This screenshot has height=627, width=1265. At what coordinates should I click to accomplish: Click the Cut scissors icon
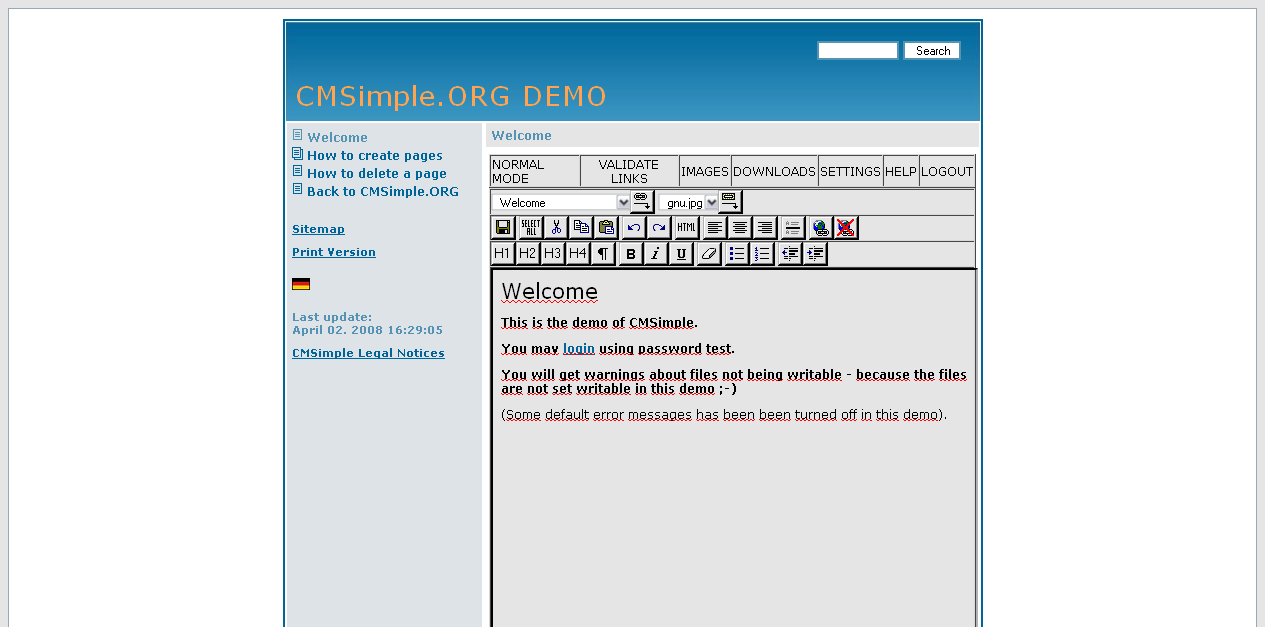556,228
